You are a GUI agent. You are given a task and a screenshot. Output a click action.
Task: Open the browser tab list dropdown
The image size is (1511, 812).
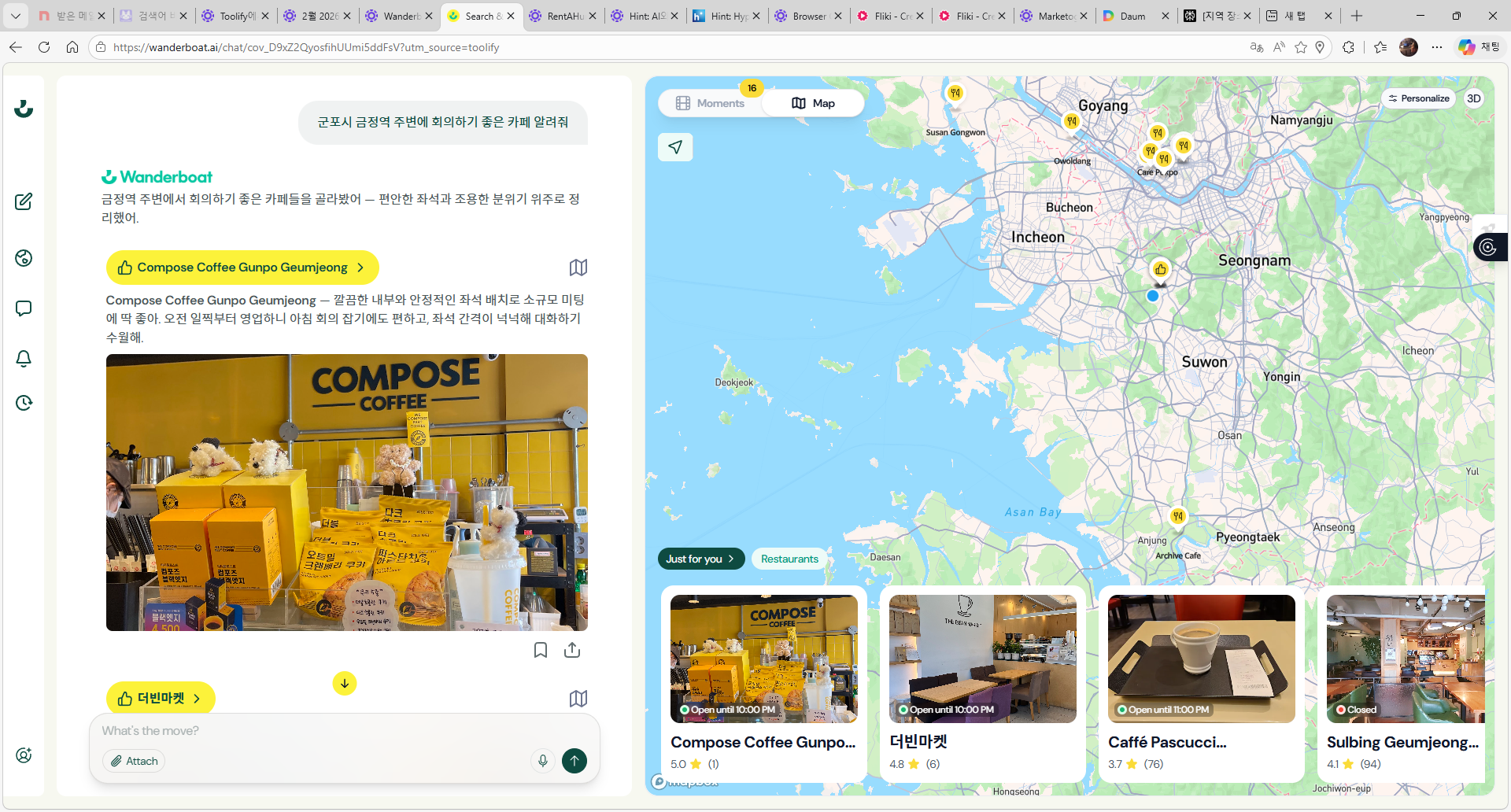click(16, 16)
